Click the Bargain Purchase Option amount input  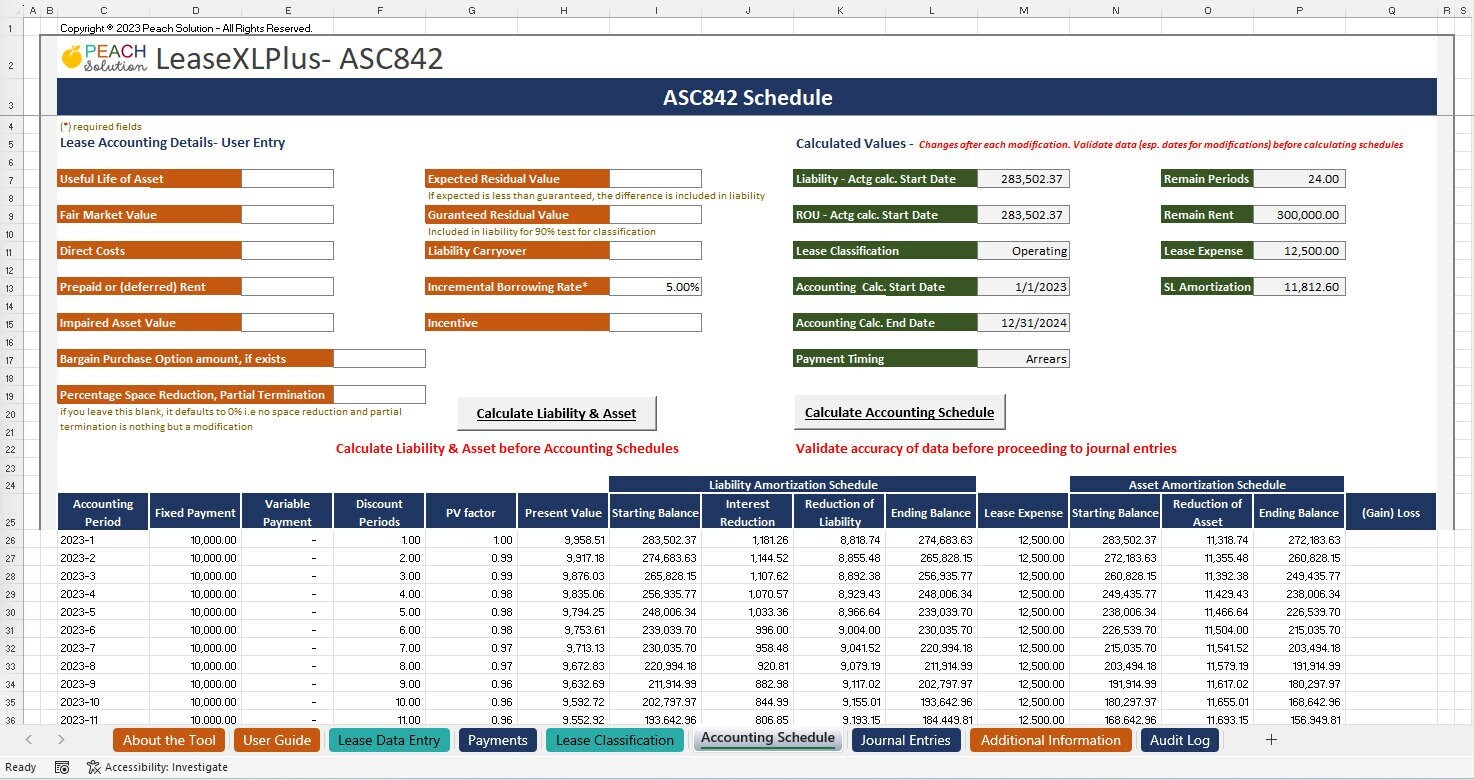[379, 359]
